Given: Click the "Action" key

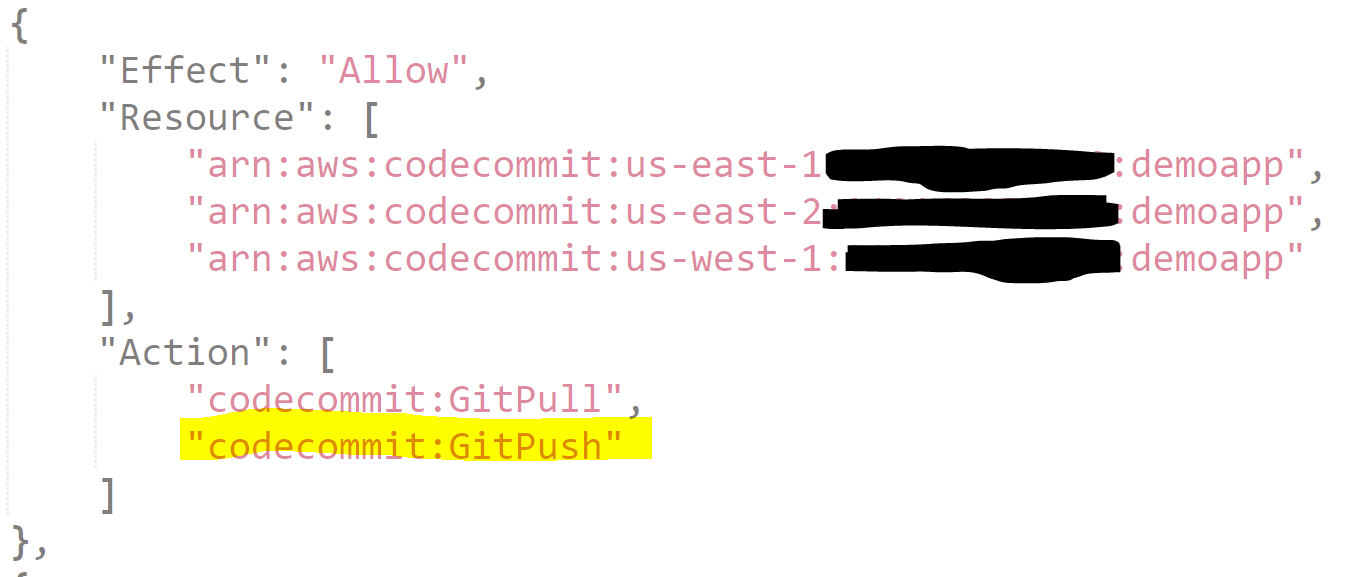Looking at the screenshot, I should click(x=175, y=353).
